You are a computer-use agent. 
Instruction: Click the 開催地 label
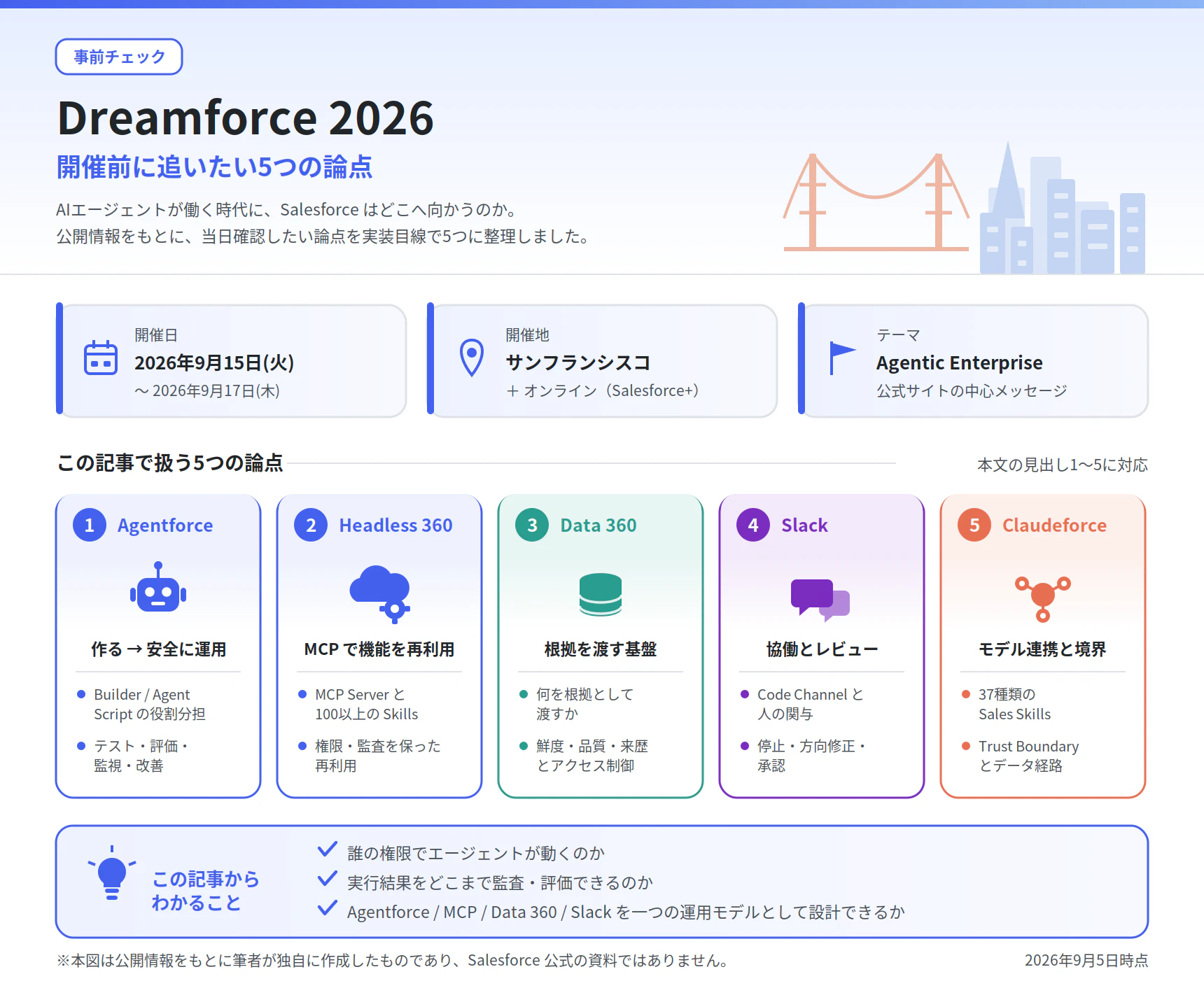pos(527,335)
